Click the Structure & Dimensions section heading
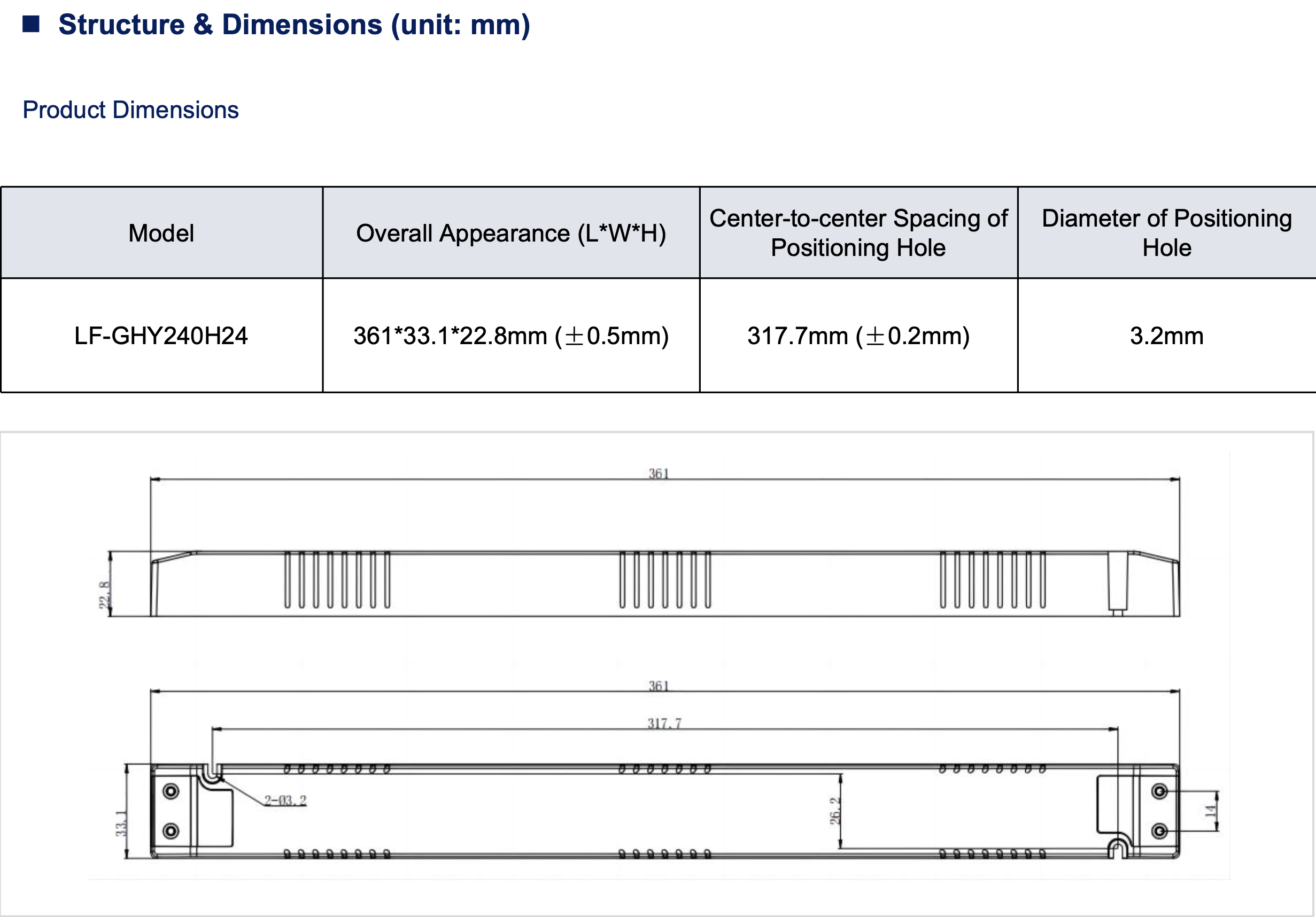This screenshot has width=1316, height=917. pos(294,25)
